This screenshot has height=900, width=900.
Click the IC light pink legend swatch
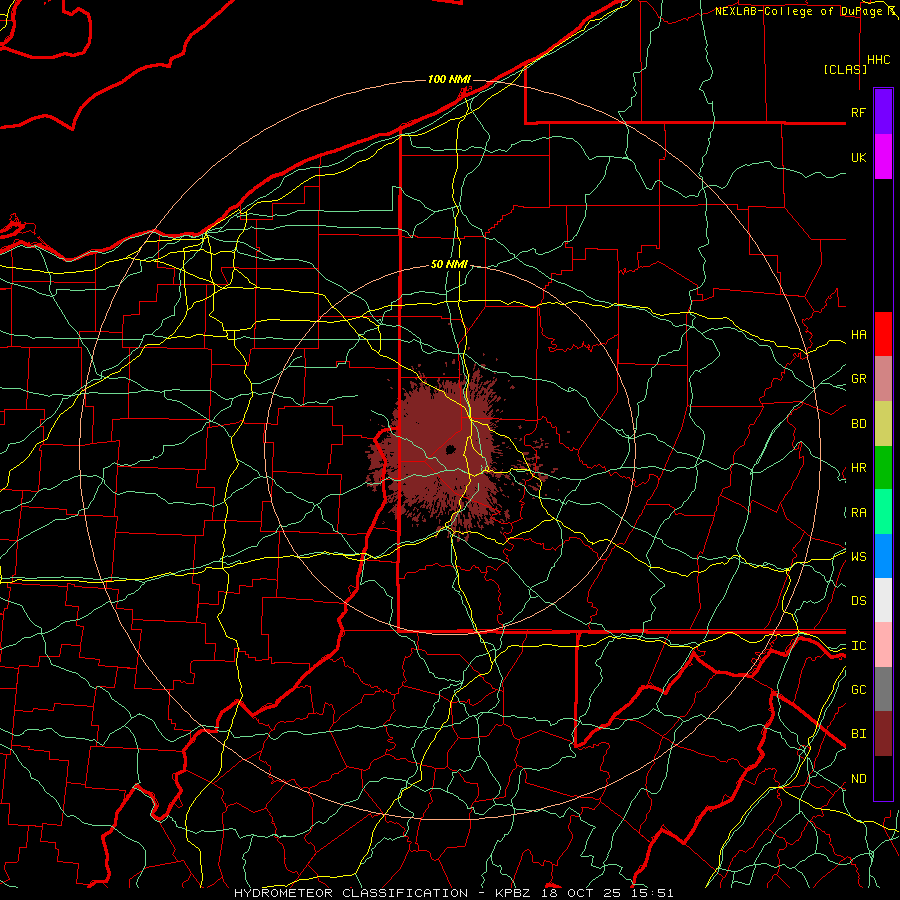tap(883, 645)
